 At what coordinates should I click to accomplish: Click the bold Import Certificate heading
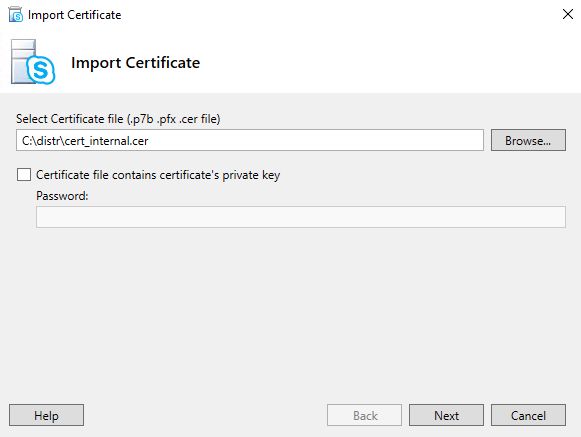point(135,63)
